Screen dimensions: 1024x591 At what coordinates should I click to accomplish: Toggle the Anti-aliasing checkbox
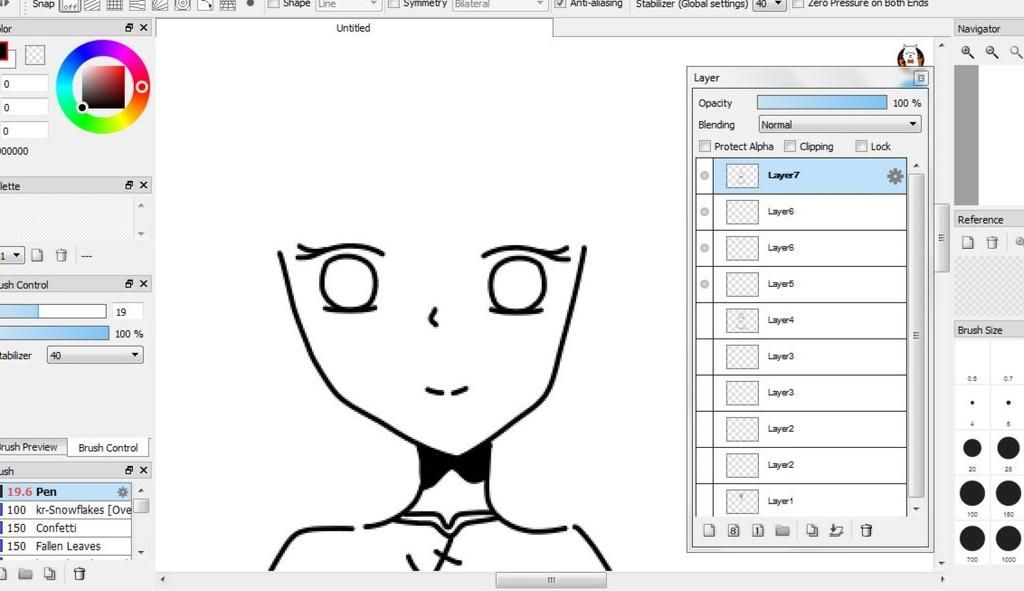(560, 4)
